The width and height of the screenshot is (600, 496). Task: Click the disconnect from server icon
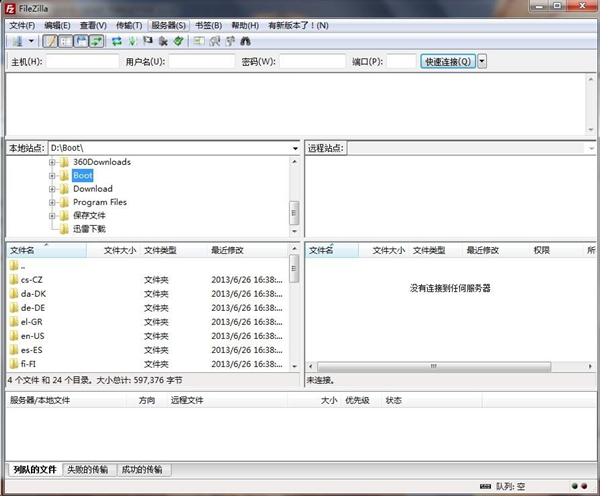pyautogui.click(x=163, y=41)
